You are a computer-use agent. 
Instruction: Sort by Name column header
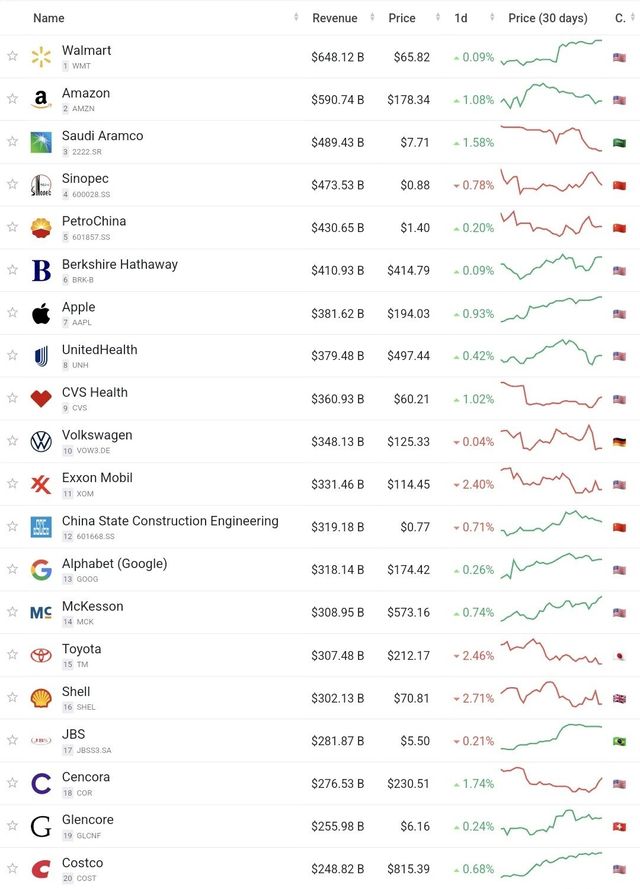pyautogui.click(x=49, y=18)
